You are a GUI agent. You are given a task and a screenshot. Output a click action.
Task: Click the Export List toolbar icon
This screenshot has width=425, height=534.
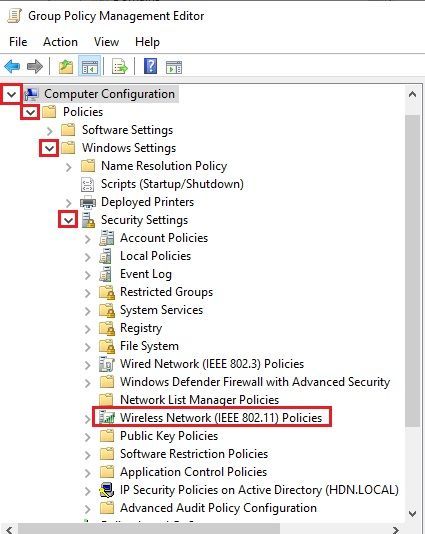click(x=120, y=66)
